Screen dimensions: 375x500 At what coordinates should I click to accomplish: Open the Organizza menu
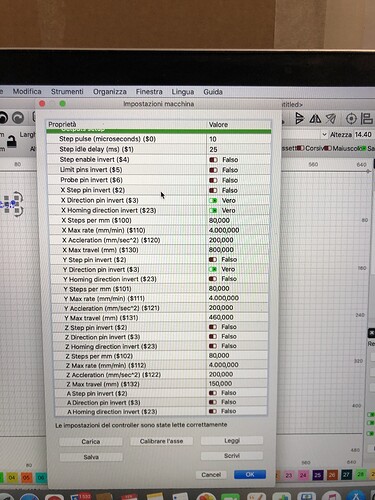110,91
